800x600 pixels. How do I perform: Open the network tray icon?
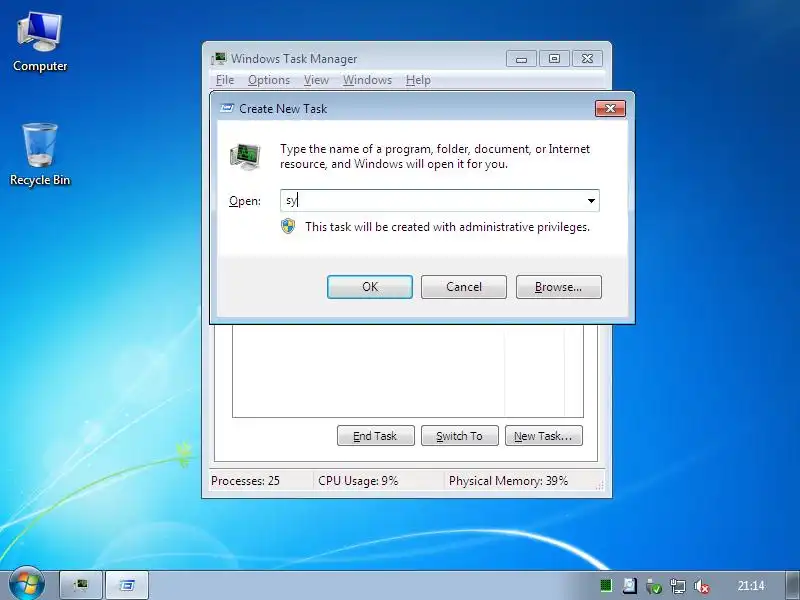click(678, 586)
